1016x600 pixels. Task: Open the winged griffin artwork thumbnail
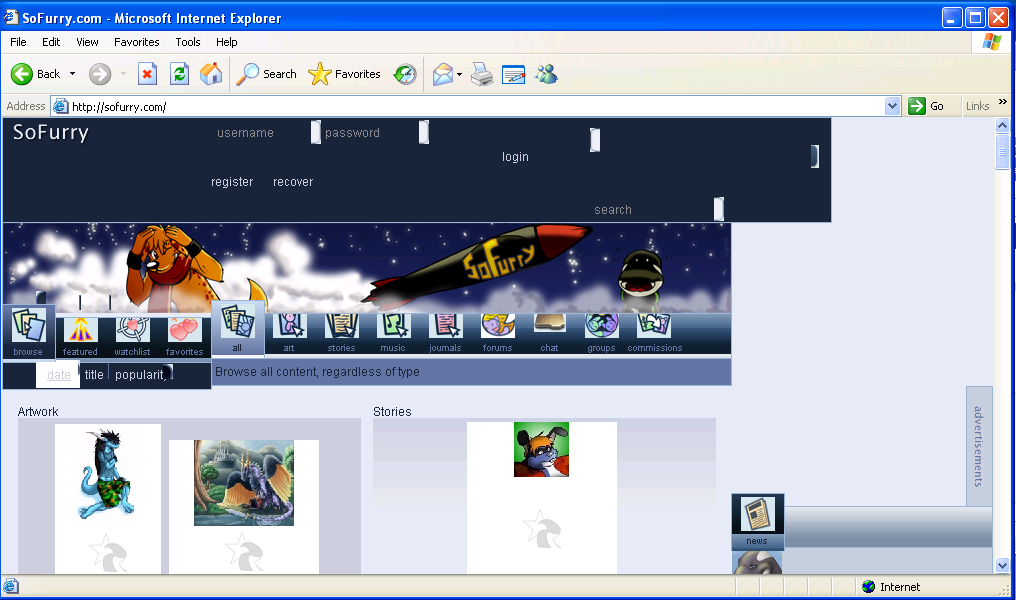click(x=244, y=483)
